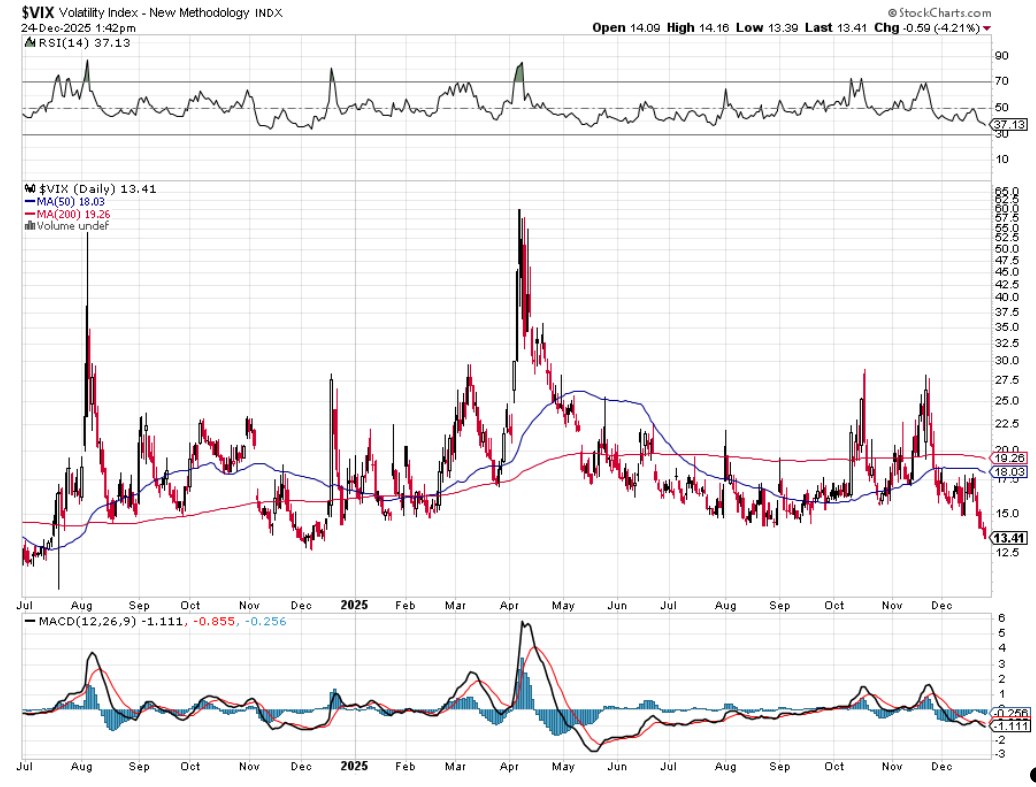Click the Volume bars legend icon
The height and width of the screenshot is (787, 1036).
[x=28, y=226]
